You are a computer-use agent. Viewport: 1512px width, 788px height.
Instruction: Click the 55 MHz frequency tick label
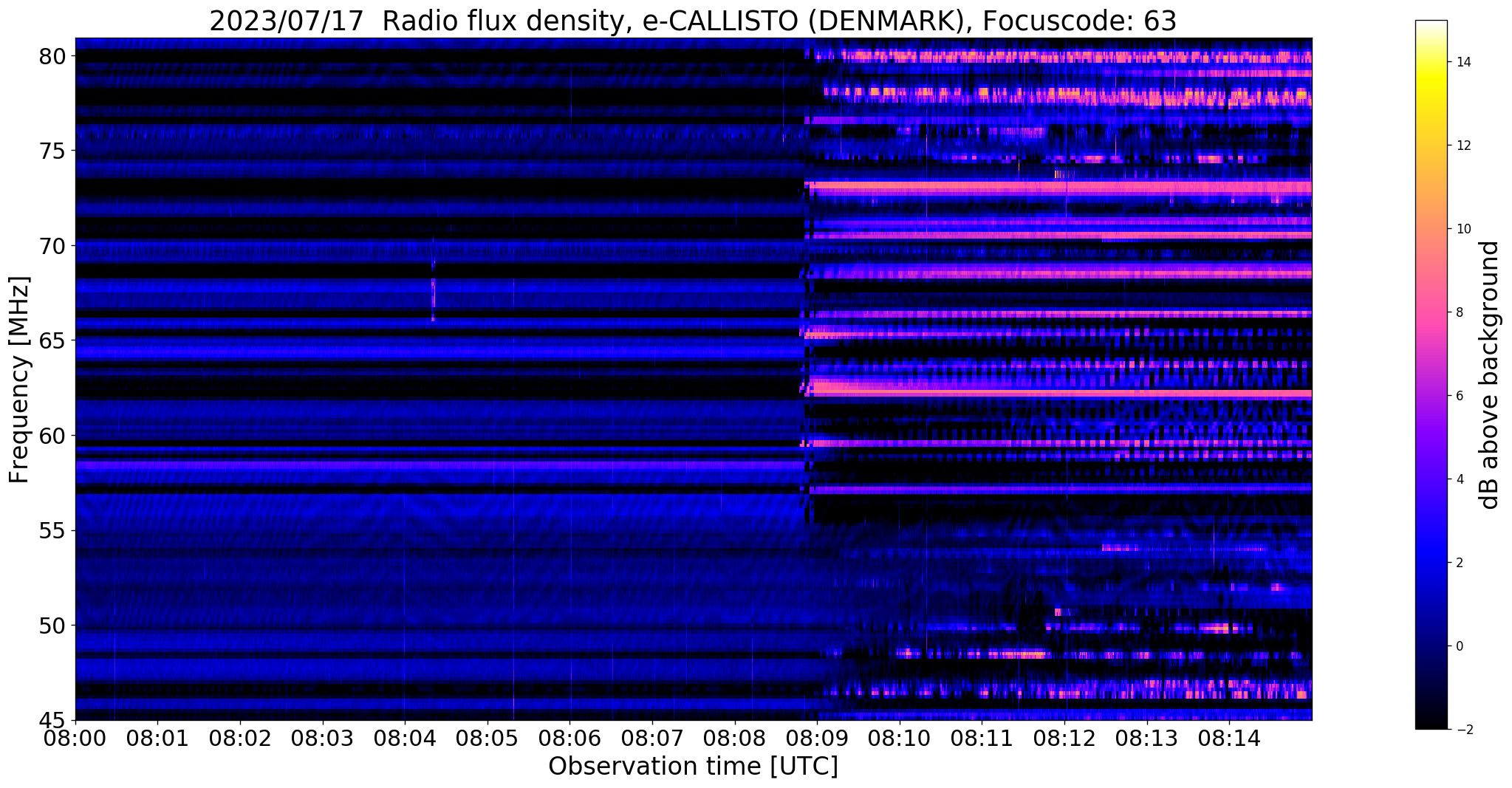pyautogui.click(x=51, y=531)
